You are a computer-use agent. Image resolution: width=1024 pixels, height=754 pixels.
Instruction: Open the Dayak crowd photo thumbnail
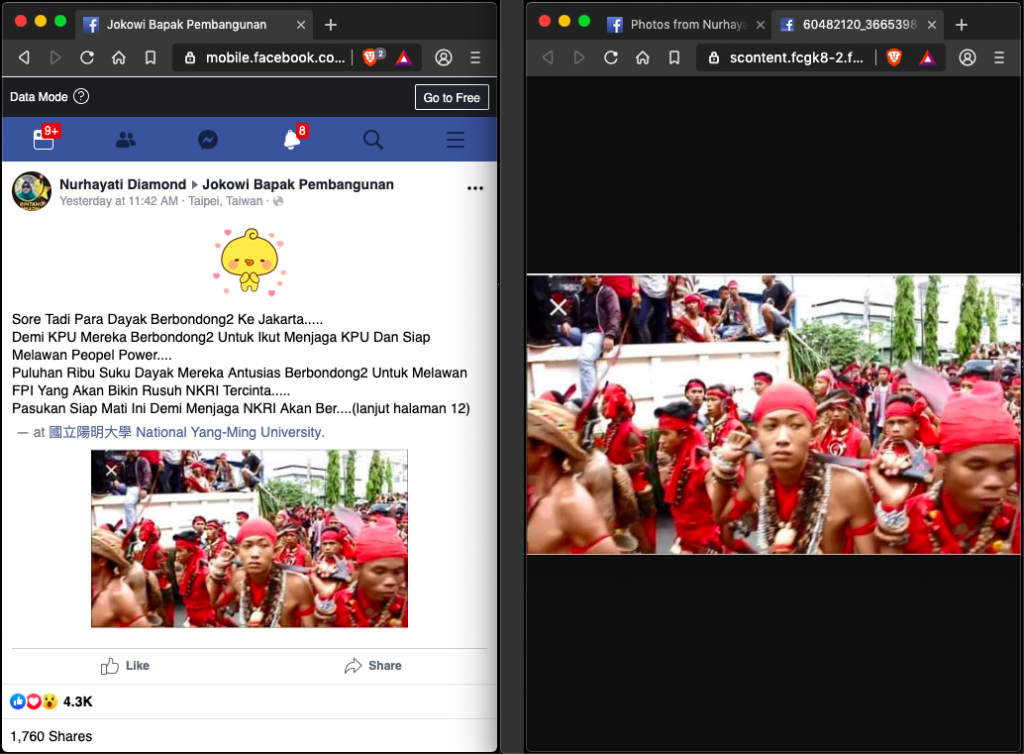(249, 538)
